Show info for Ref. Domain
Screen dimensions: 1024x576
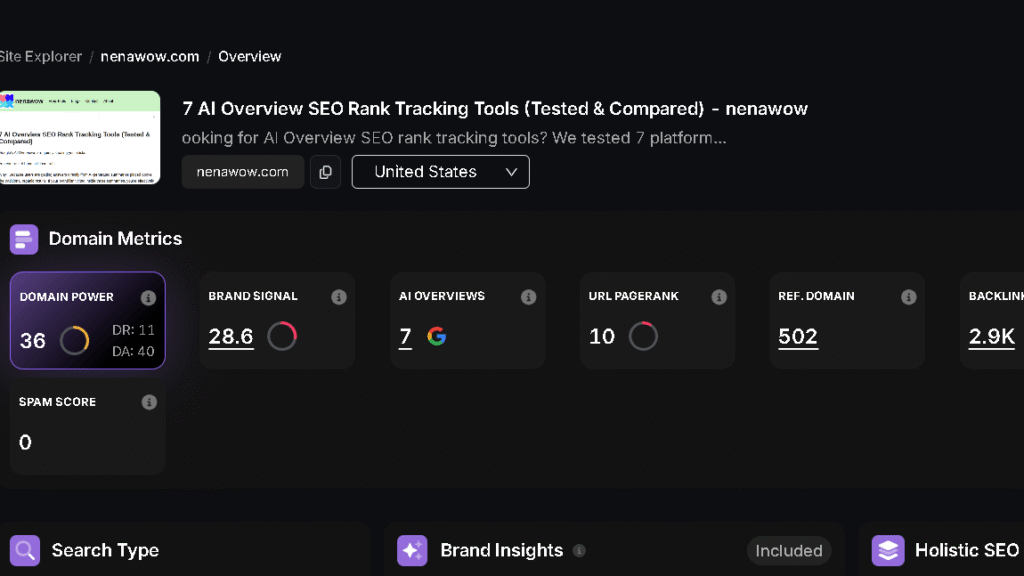(908, 297)
